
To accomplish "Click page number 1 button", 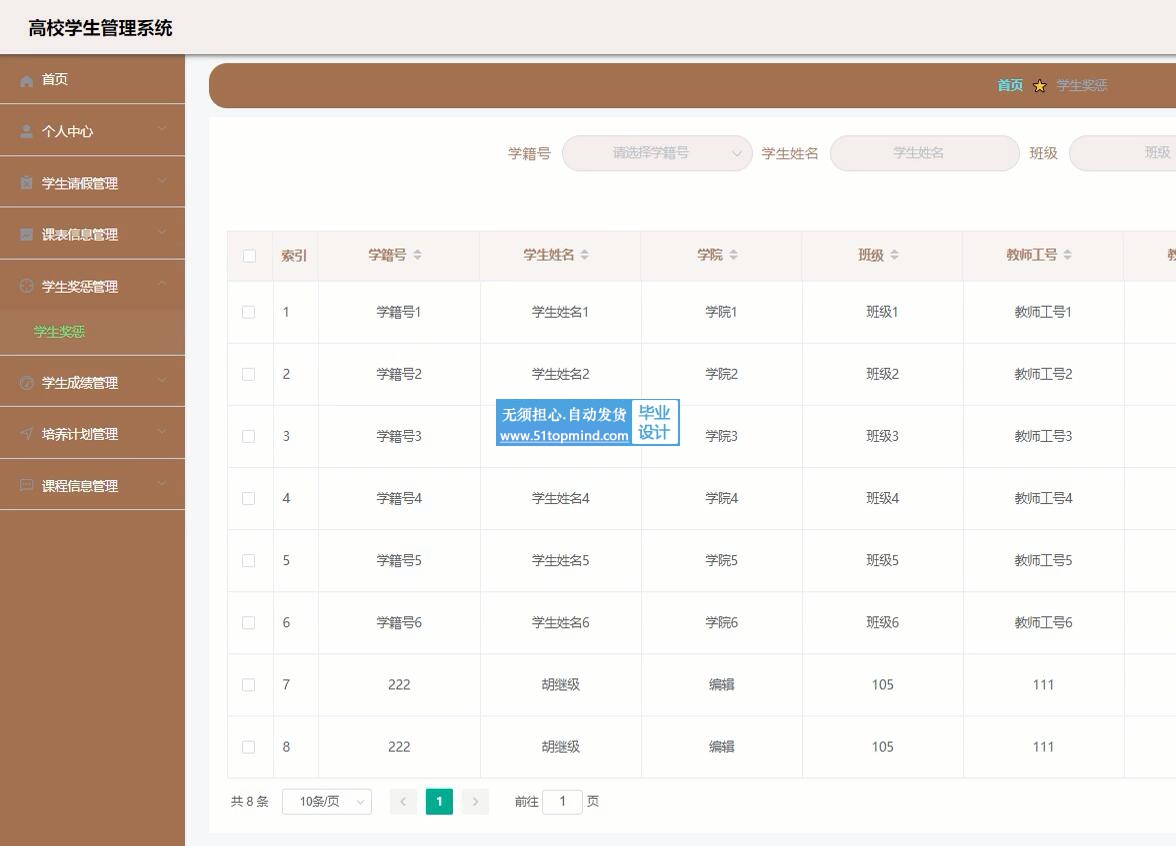I will [440, 802].
